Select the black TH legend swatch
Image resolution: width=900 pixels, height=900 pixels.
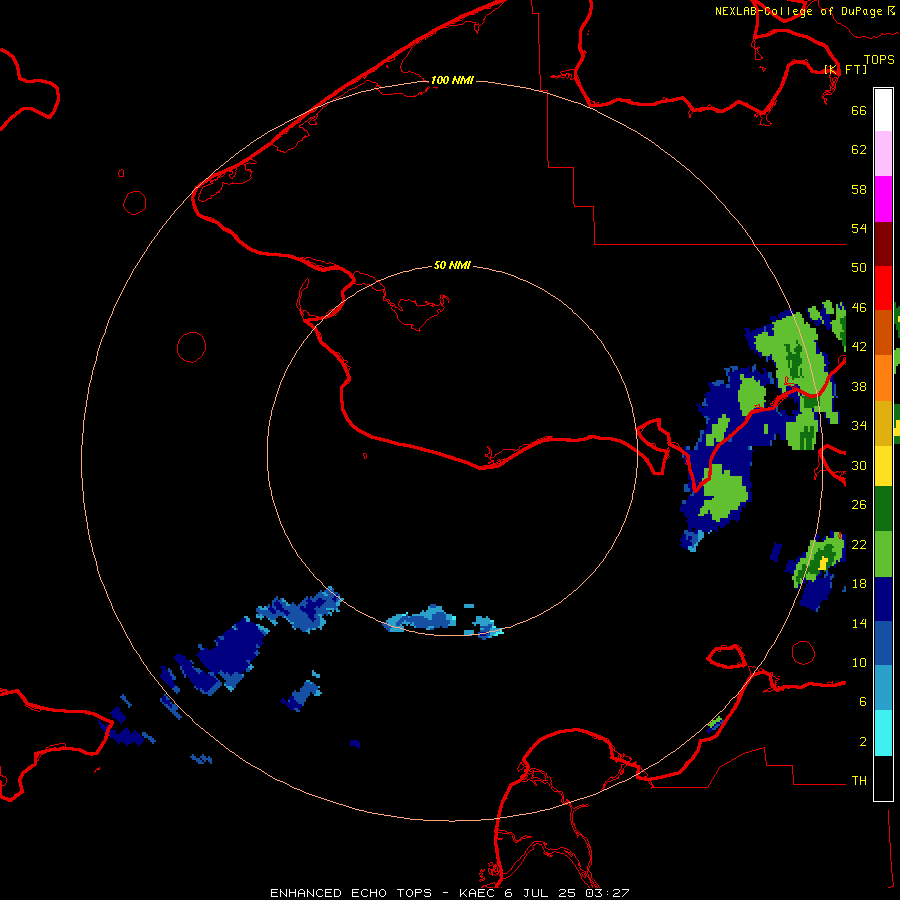[x=883, y=778]
